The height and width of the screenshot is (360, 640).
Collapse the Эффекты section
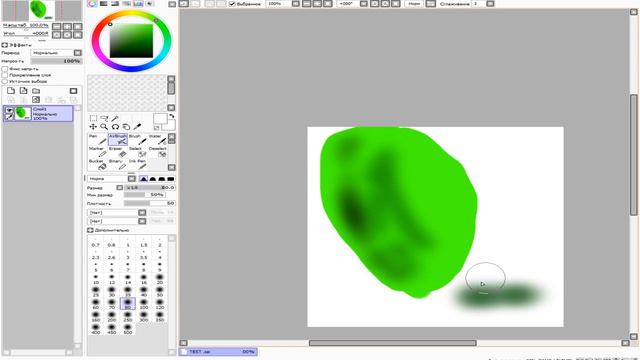[5, 45]
